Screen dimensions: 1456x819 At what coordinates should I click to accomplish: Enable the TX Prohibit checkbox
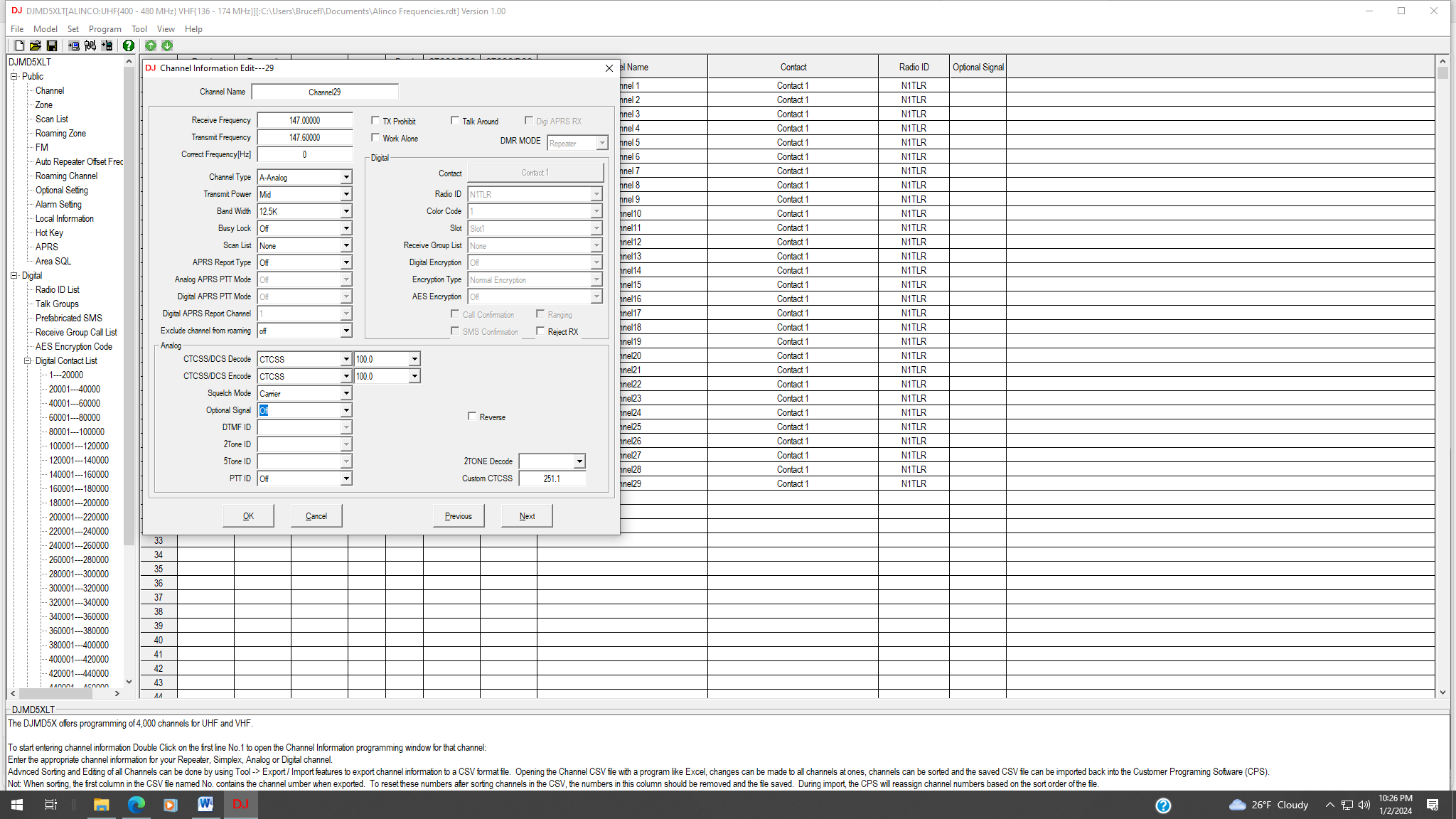[375, 121]
